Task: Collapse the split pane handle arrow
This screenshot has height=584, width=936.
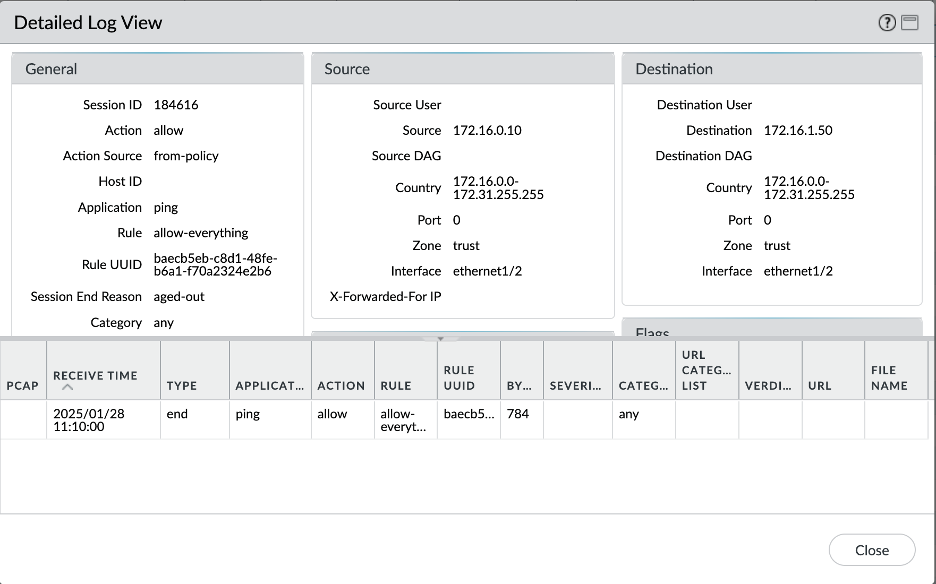Action: (x=441, y=338)
